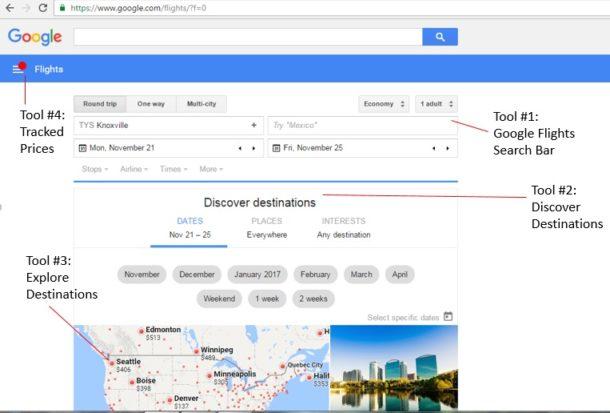
Task: Choose the April month chip
Action: [400, 274]
